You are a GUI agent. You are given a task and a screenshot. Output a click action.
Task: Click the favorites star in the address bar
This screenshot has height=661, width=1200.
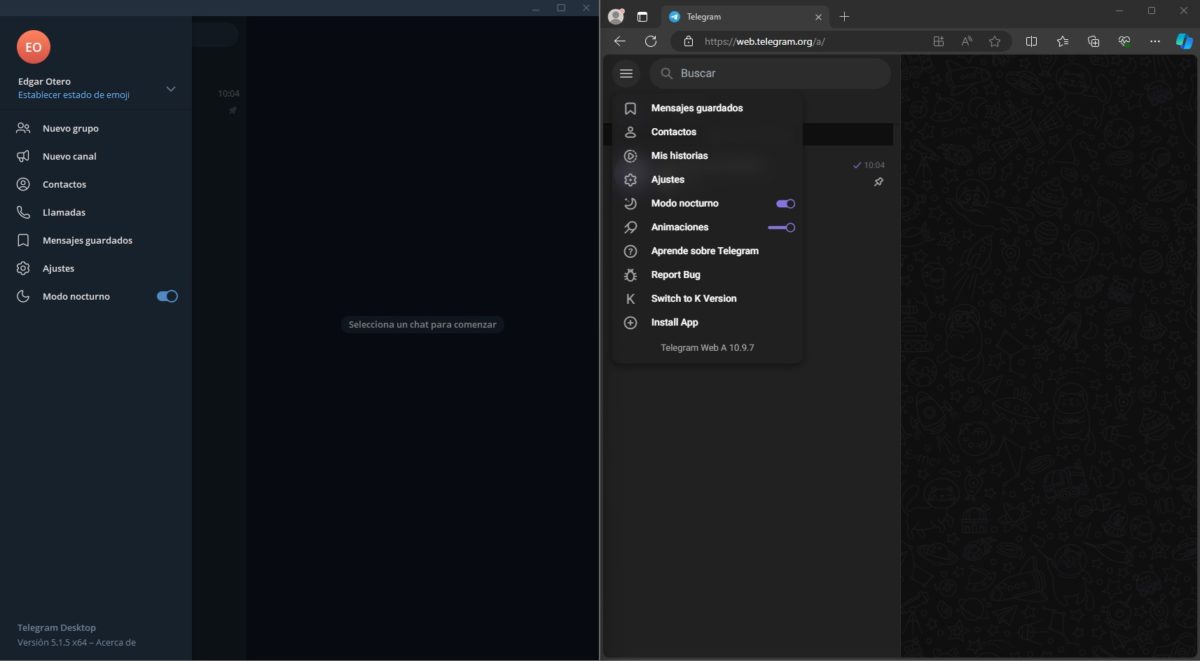pyautogui.click(x=994, y=41)
